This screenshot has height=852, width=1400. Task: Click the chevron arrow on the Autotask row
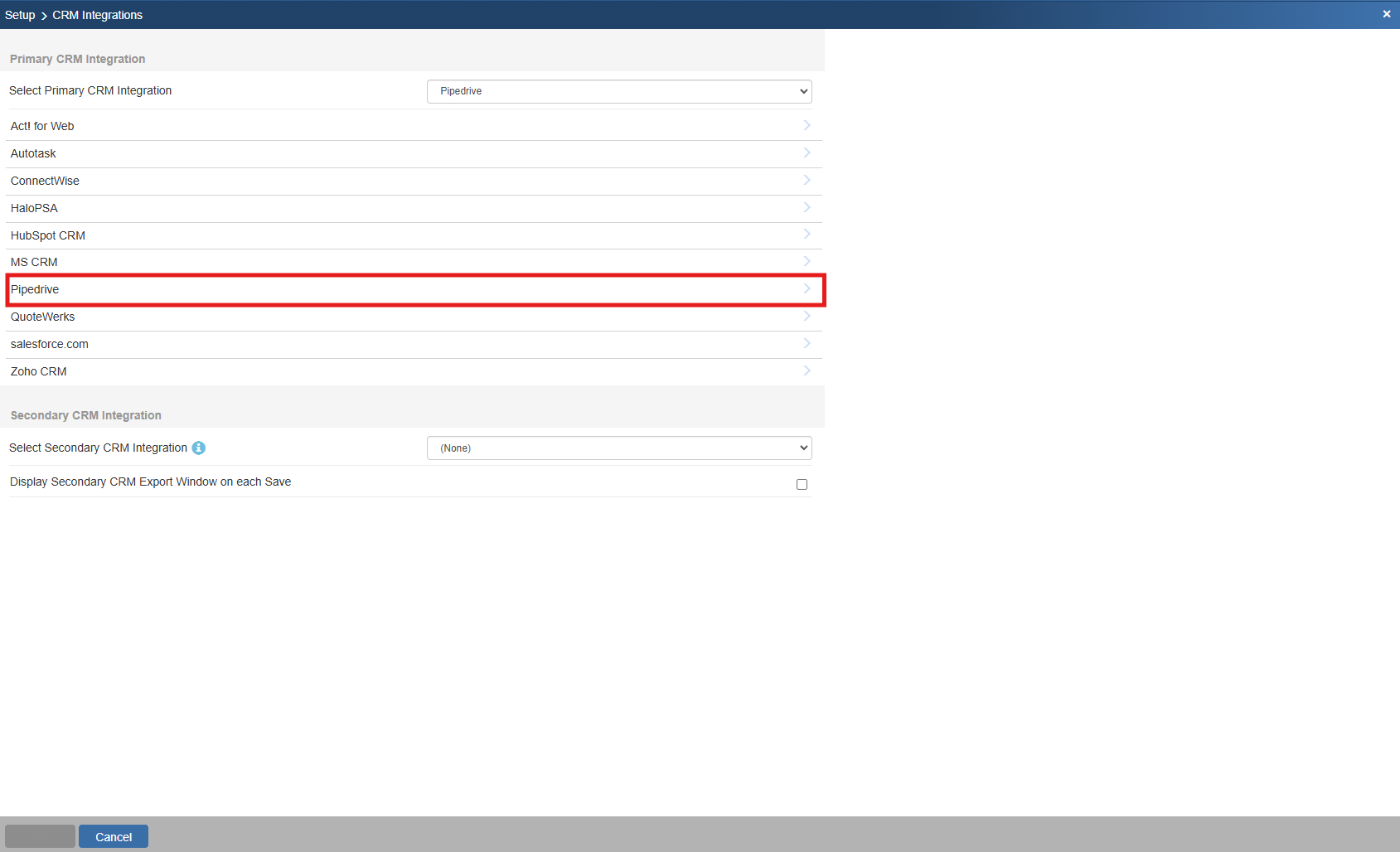click(807, 153)
